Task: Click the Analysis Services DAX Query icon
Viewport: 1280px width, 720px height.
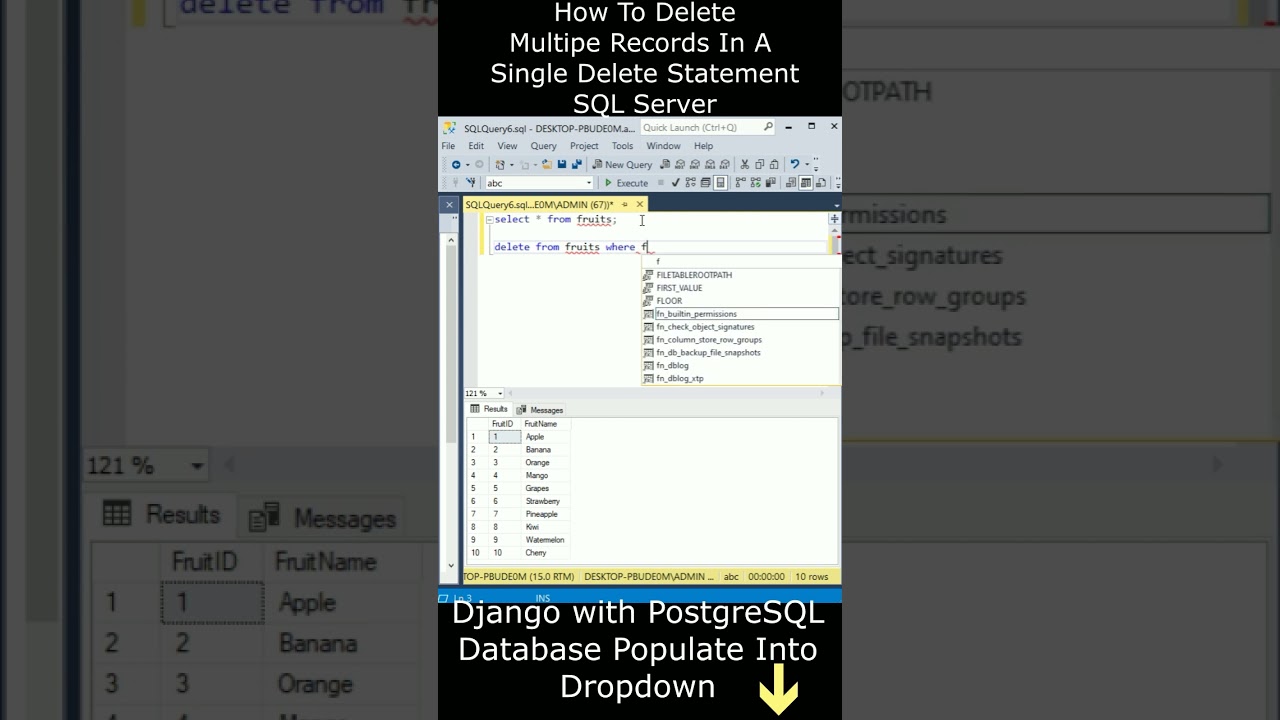Action: (x=725, y=165)
